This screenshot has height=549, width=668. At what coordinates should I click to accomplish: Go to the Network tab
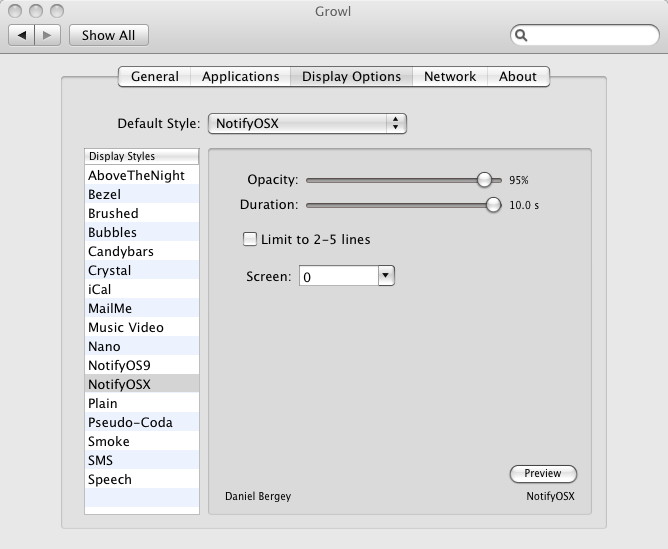coord(450,77)
